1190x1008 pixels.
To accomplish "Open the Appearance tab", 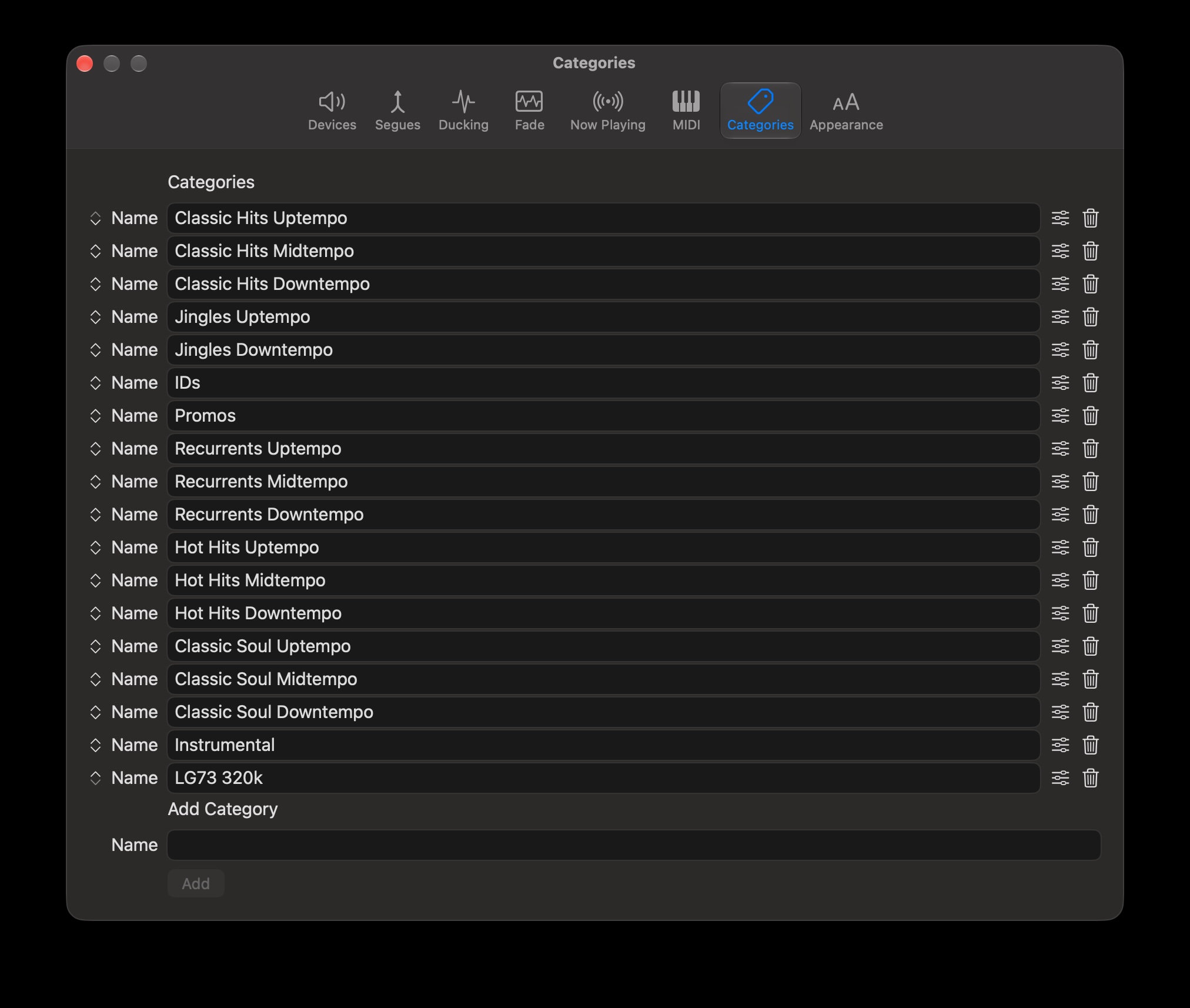I will (846, 111).
